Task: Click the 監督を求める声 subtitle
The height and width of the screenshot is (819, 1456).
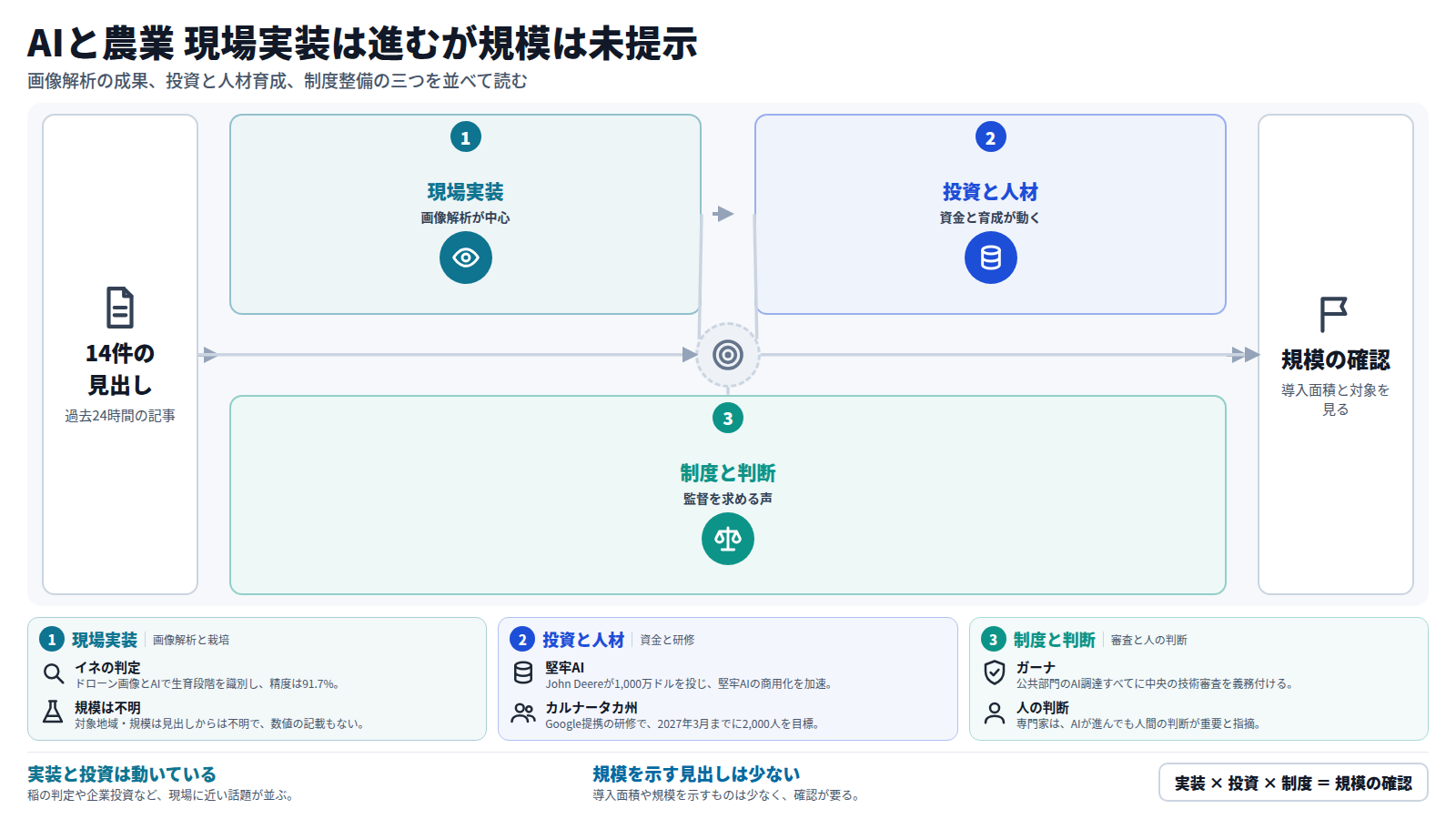Action: click(x=728, y=499)
